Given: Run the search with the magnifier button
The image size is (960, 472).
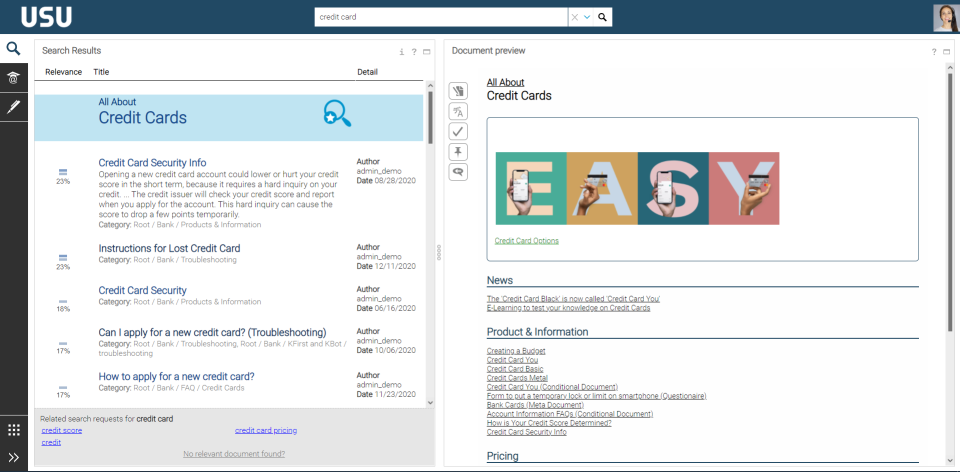Looking at the screenshot, I should [x=602, y=17].
